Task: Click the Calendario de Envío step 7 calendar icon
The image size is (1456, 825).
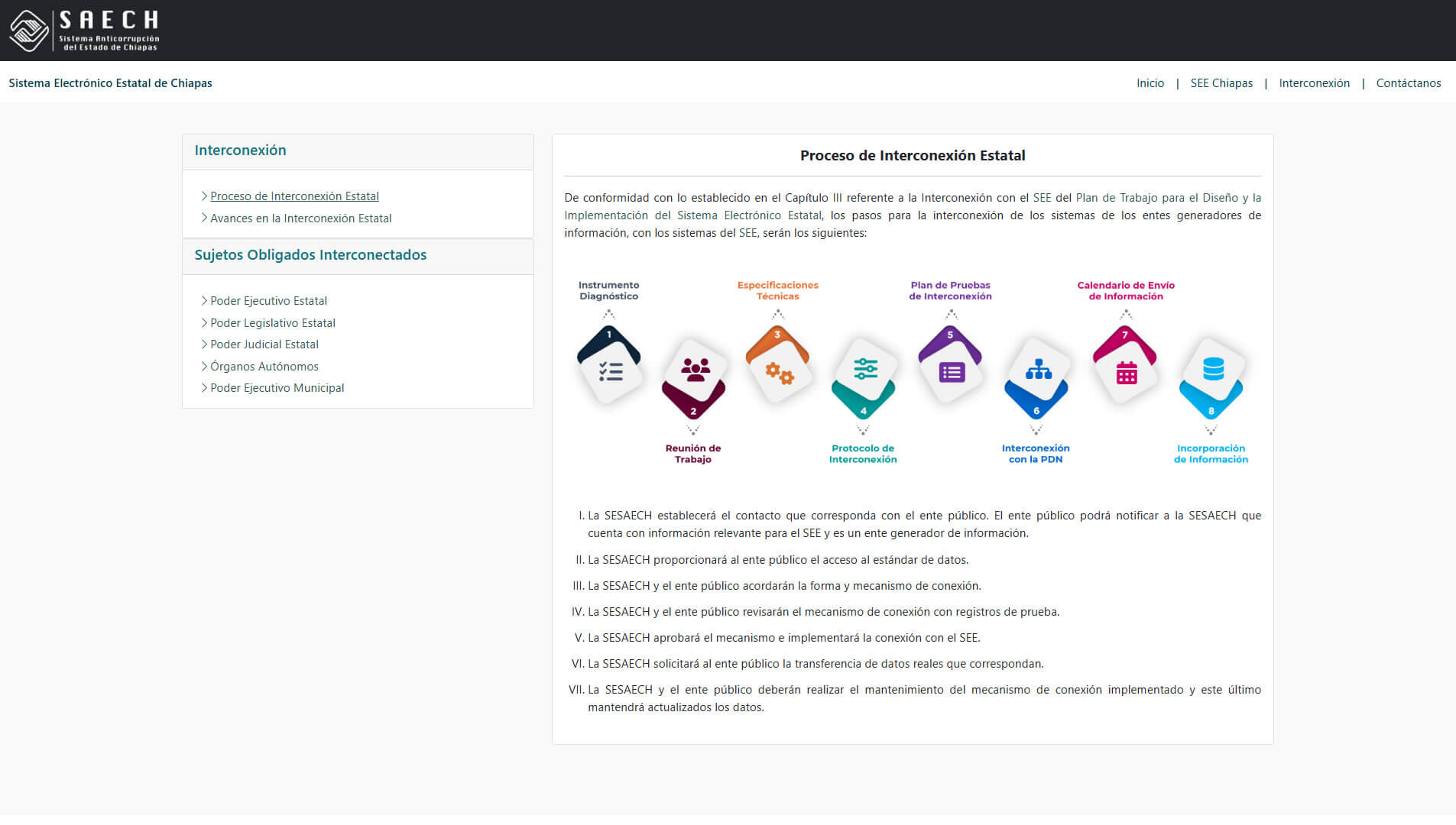Action: click(1127, 373)
